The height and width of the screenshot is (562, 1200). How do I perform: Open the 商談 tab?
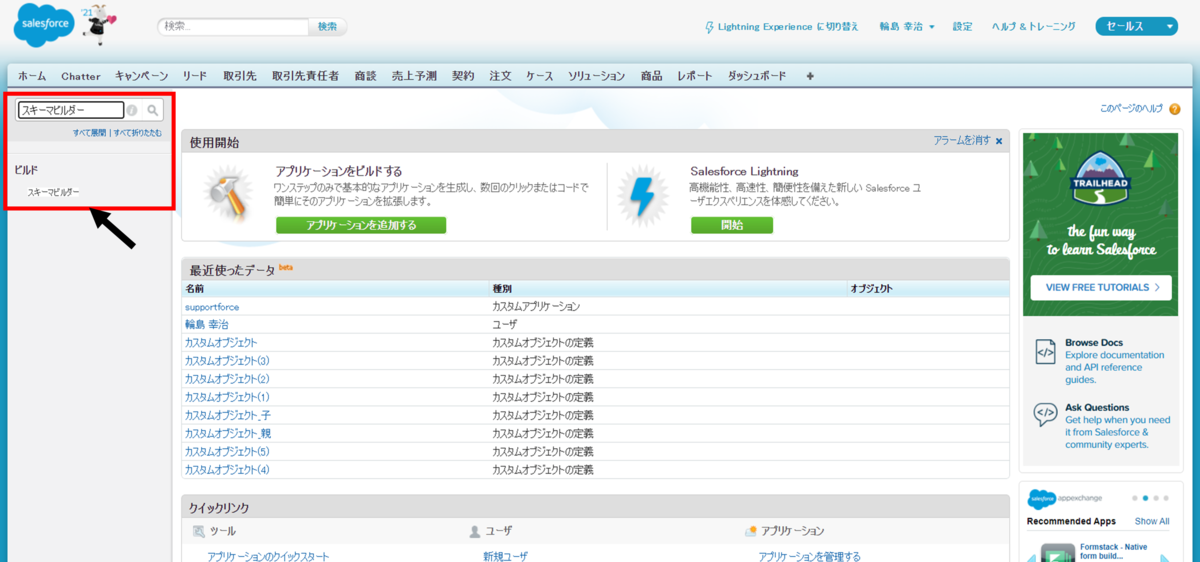[x=366, y=76]
